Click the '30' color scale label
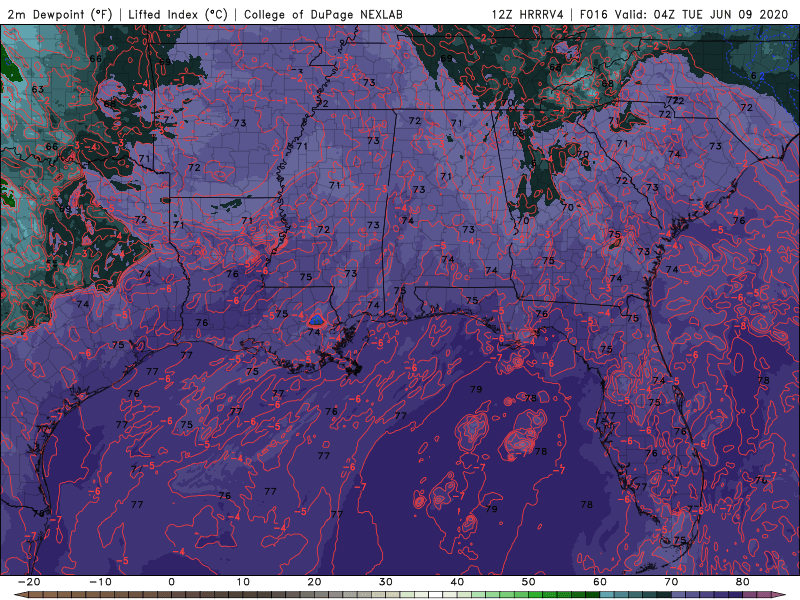This screenshot has height=600, width=800. (x=386, y=582)
